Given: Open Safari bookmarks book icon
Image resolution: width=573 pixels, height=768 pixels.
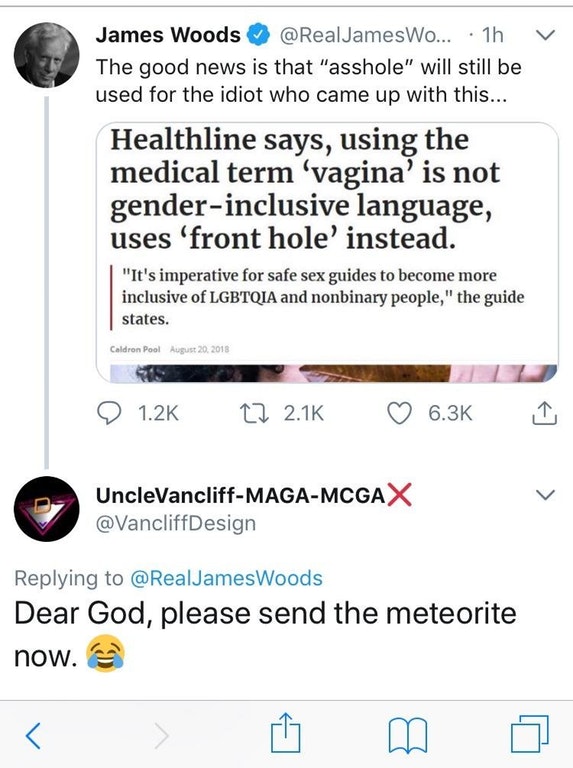Looking at the screenshot, I should pyautogui.click(x=408, y=735).
